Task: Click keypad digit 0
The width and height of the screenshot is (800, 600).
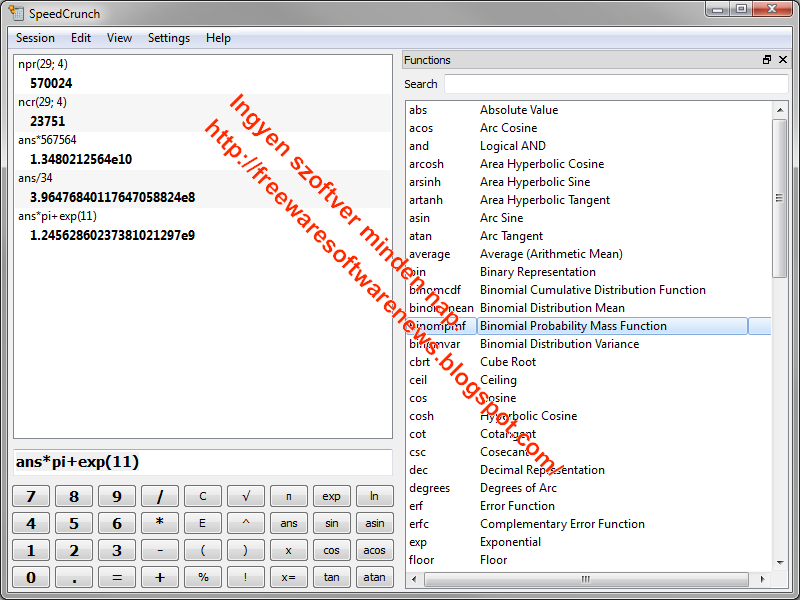Action: point(31,577)
